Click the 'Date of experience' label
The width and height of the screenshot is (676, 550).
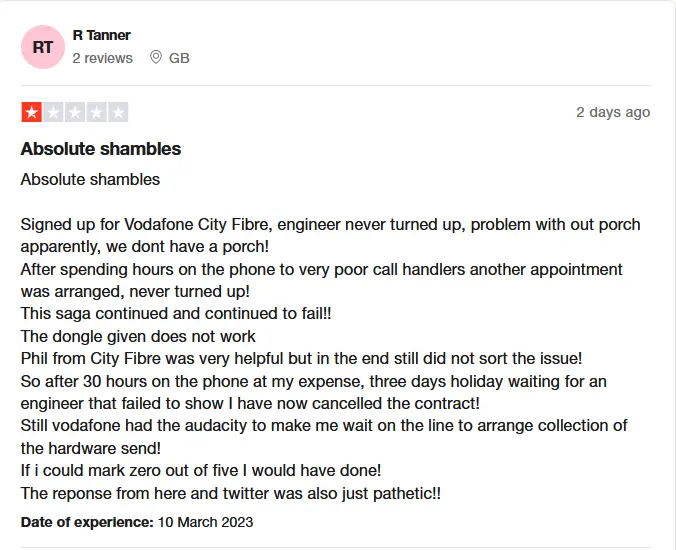[x=87, y=522]
